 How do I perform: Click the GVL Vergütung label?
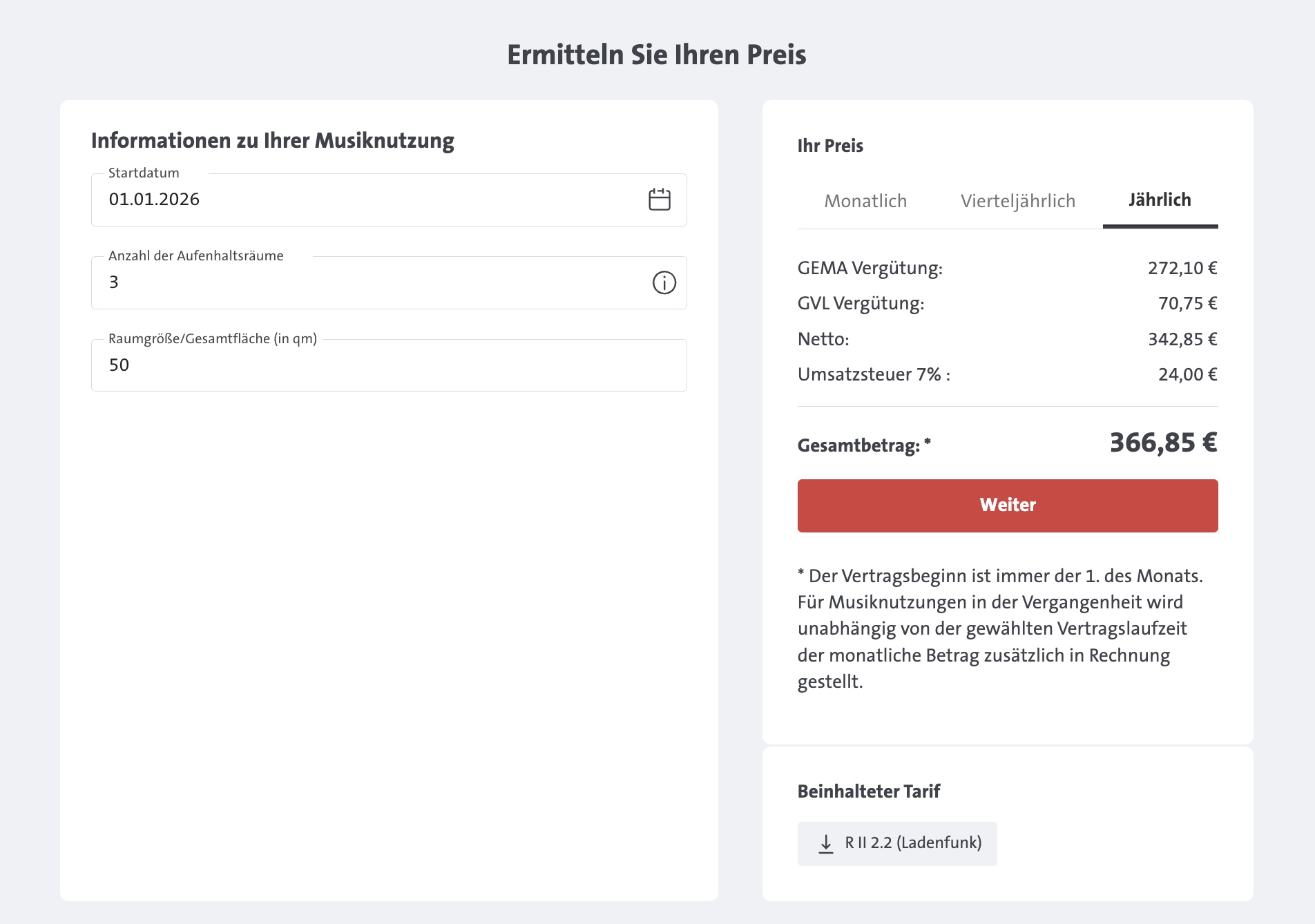(x=861, y=303)
